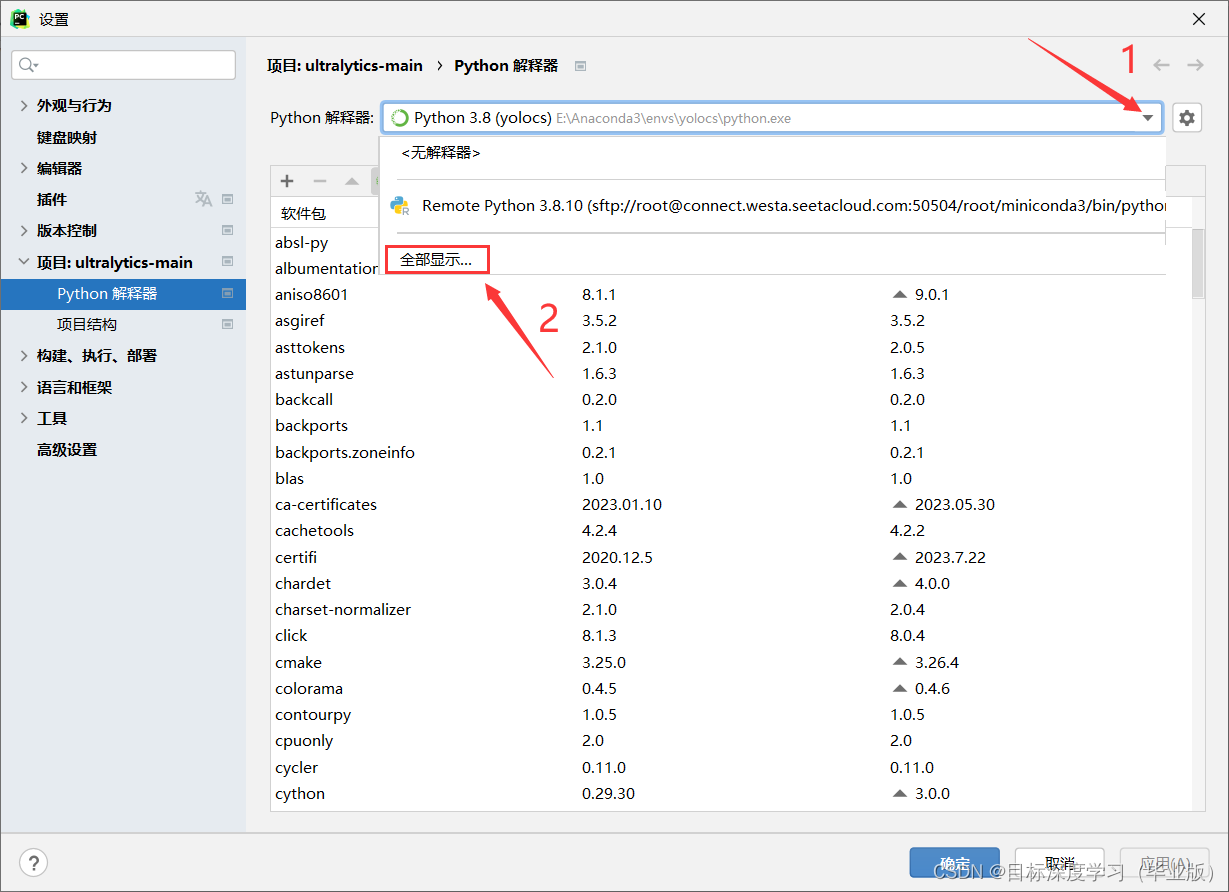Expand the 外观与行为 settings group
The width and height of the screenshot is (1229, 892).
[x=24, y=105]
